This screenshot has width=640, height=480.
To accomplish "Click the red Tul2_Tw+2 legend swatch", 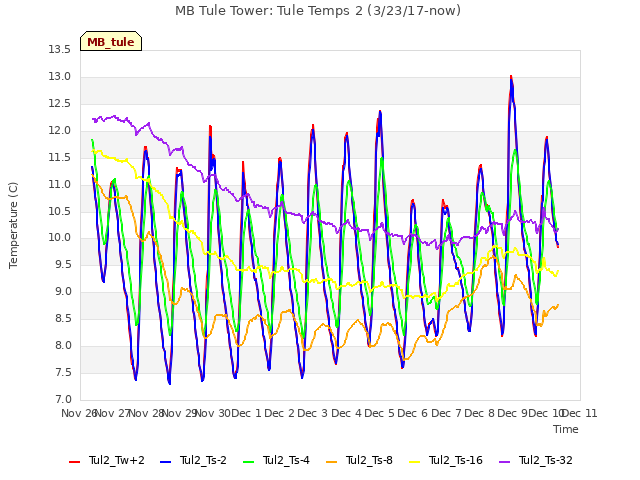I will pyautogui.click(x=74, y=462).
